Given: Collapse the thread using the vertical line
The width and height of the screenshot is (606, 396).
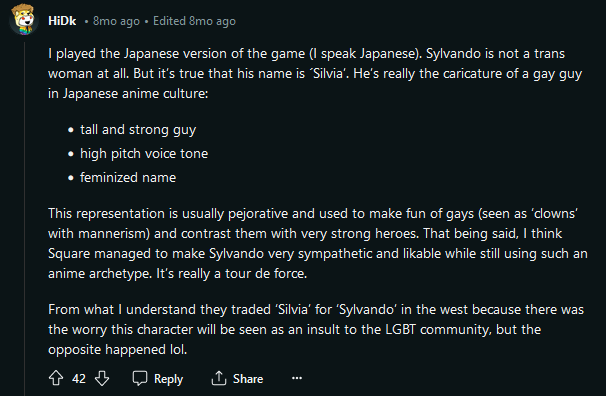Looking at the screenshot, I should 24,218.
